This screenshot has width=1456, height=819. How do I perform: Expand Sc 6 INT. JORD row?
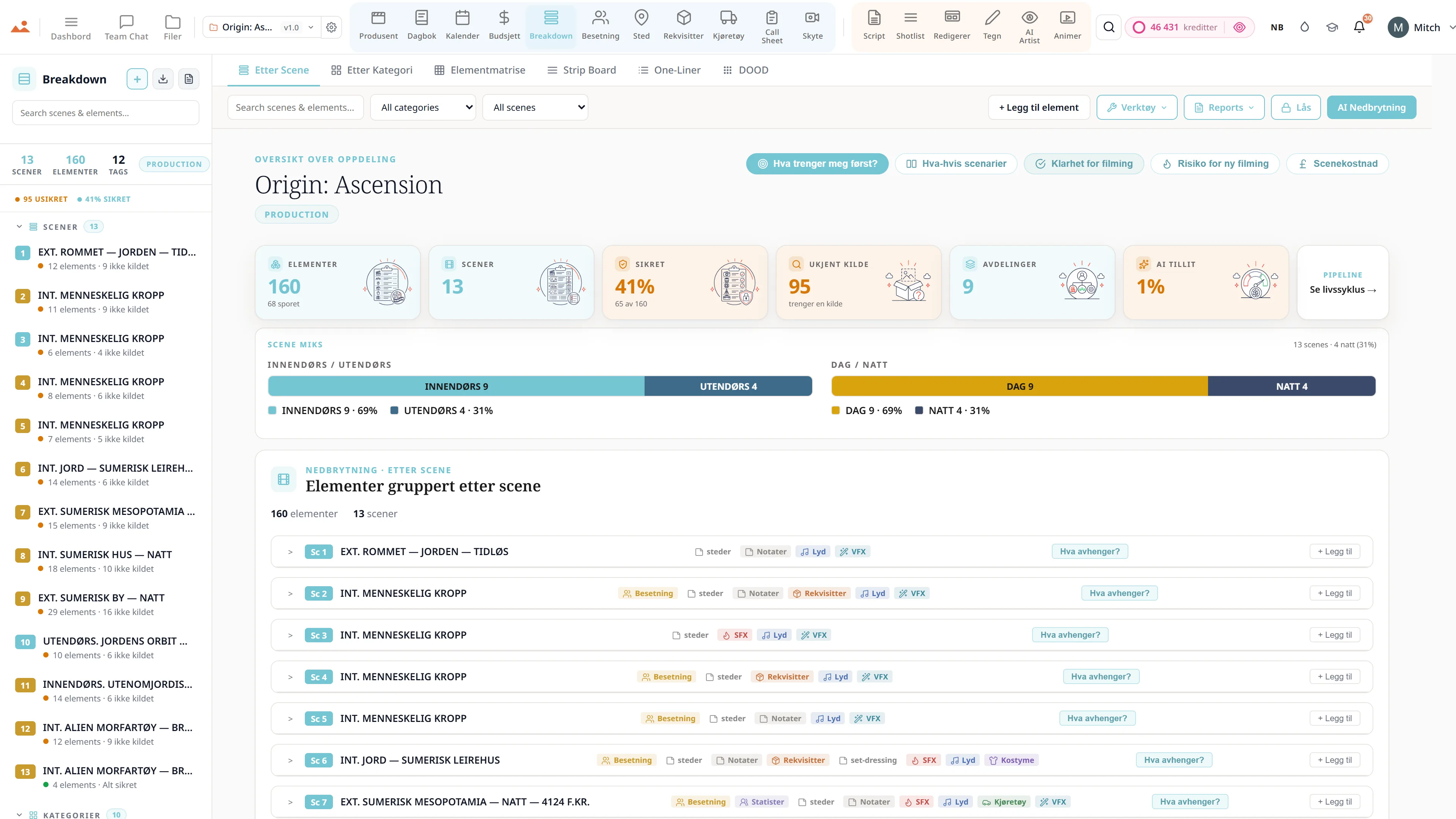[290, 760]
